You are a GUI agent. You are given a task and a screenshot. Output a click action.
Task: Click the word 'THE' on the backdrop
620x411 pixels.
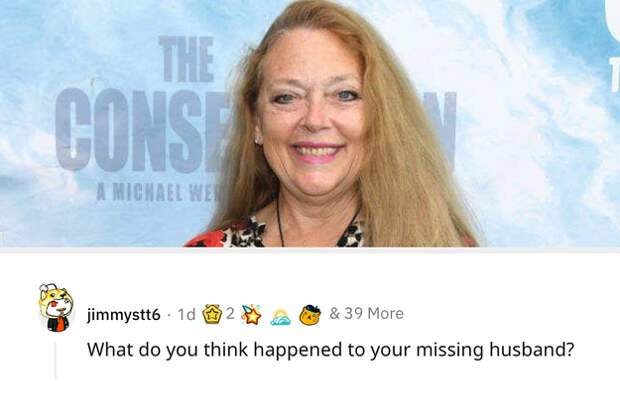[x=186, y=59]
